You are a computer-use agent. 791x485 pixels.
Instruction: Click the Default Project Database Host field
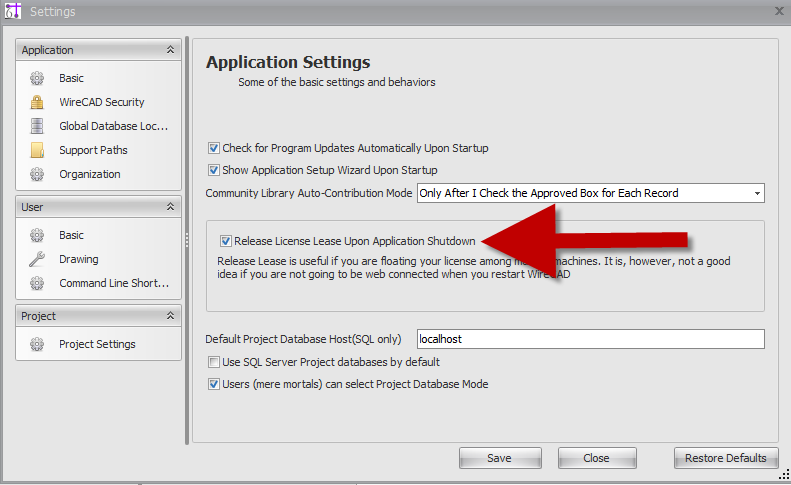pyautogui.click(x=591, y=339)
